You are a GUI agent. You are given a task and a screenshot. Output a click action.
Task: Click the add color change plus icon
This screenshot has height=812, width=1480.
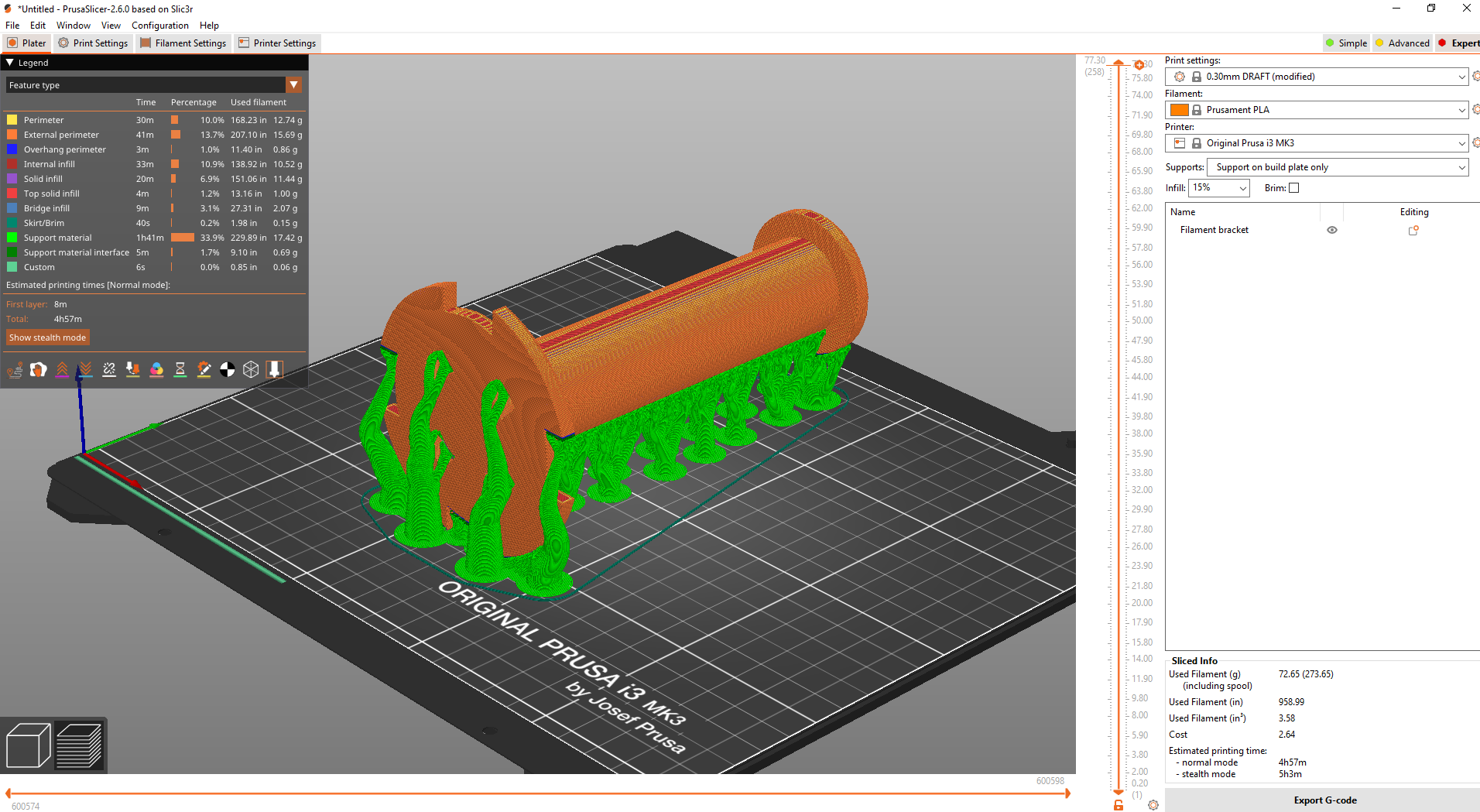click(1139, 65)
